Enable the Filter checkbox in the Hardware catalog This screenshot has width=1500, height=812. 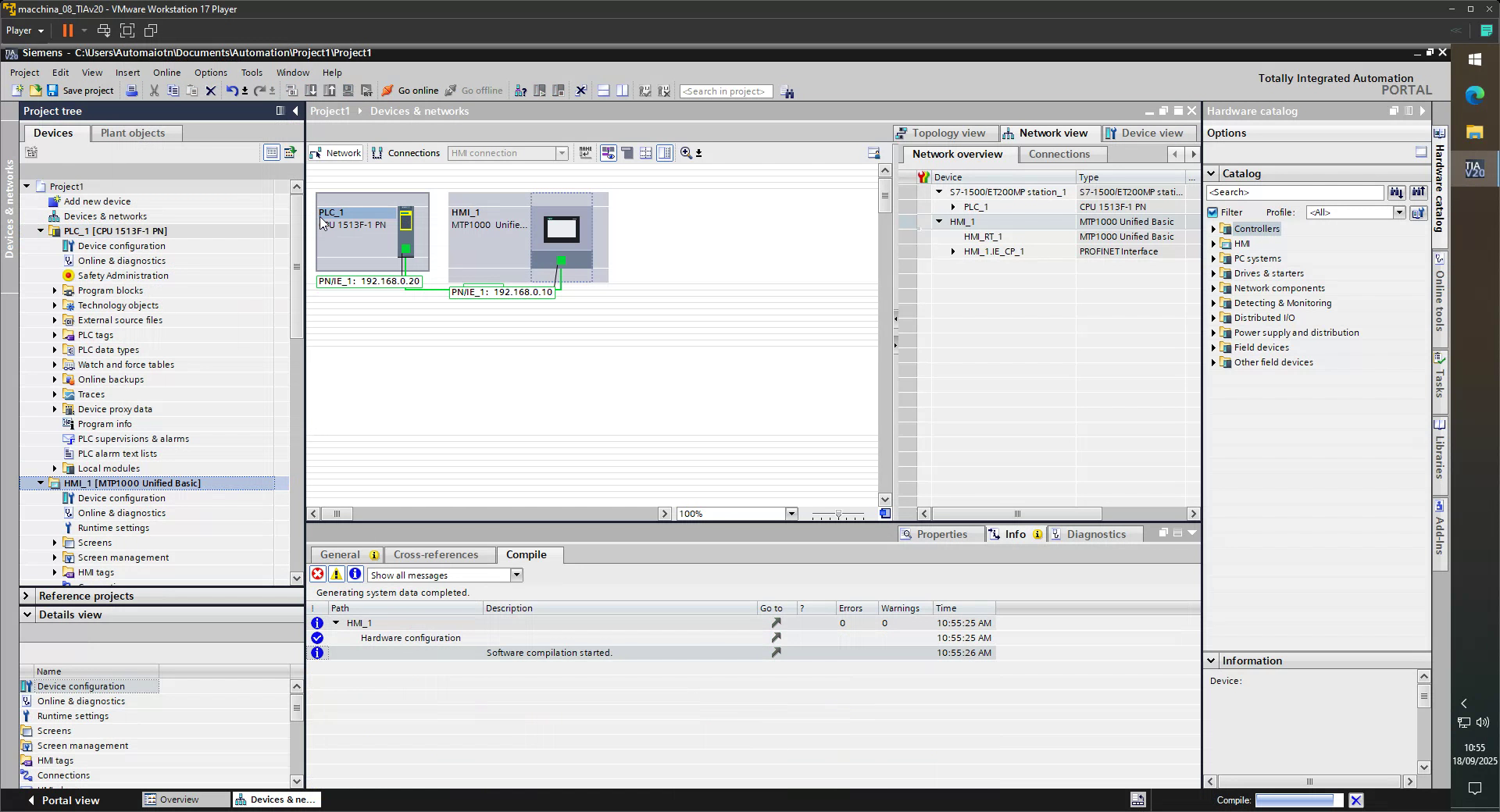click(1214, 212)
